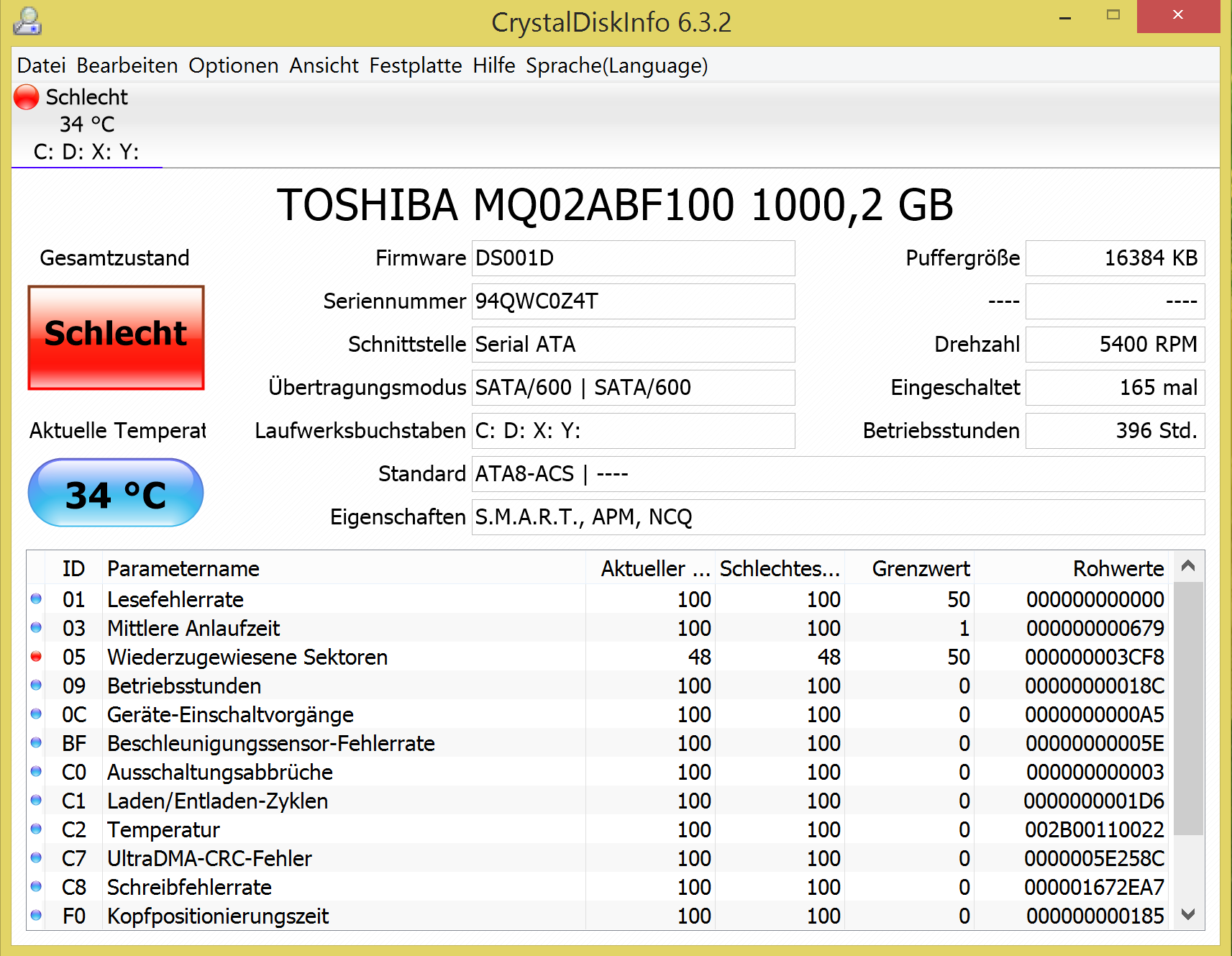Click the Drehzahl field showing 5400 RPM

(x=1115, y=345)
